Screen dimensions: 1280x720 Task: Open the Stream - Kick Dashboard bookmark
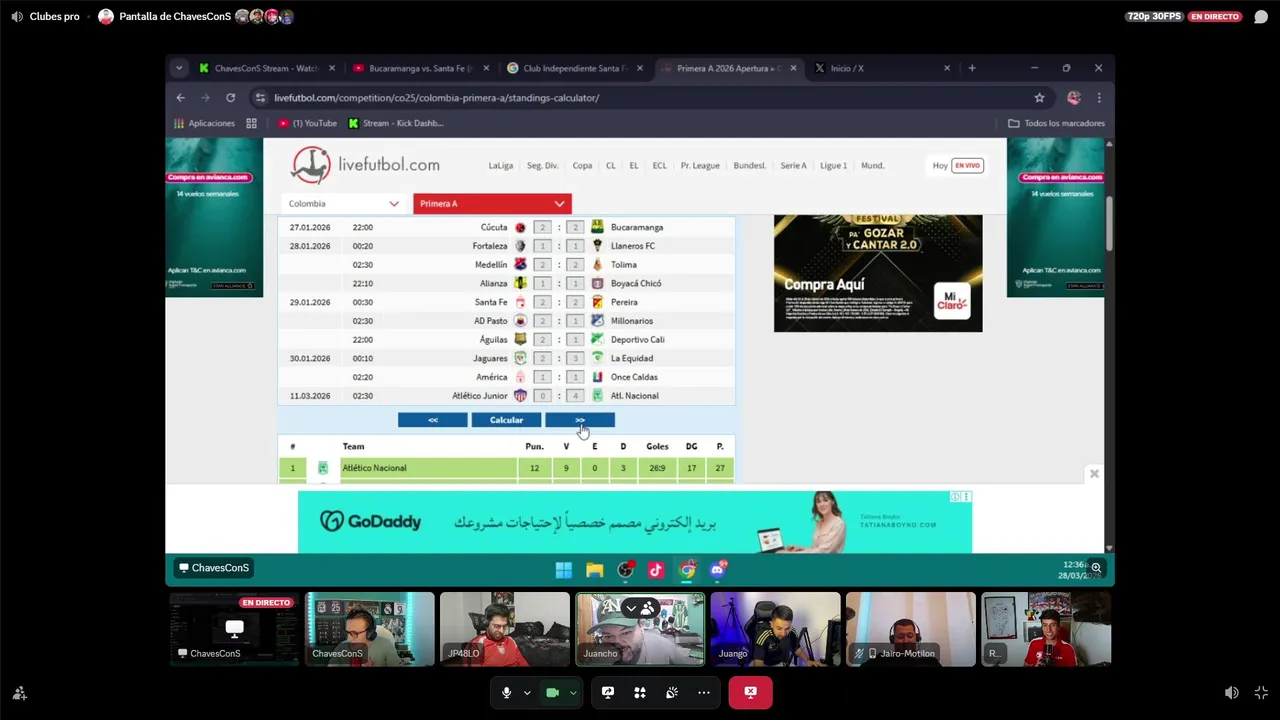click(x=396, y=123)
